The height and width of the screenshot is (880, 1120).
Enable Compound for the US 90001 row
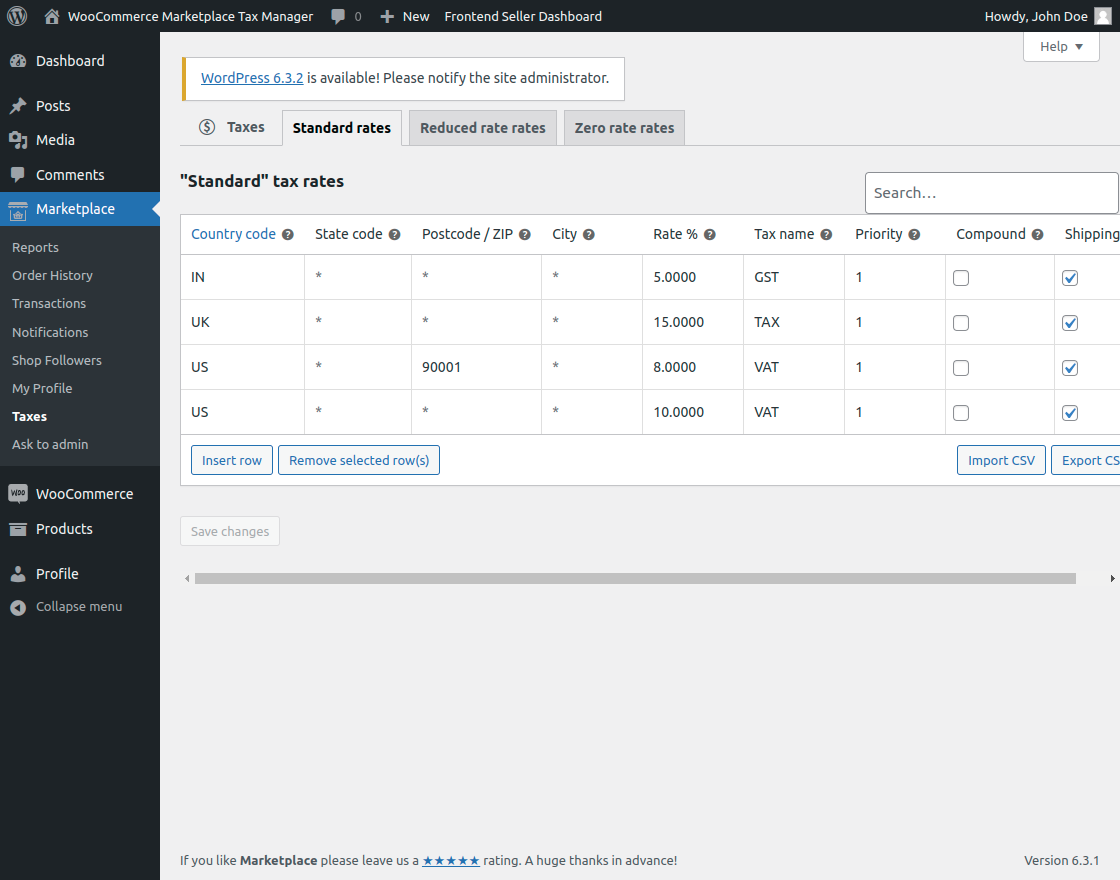pyautogui.click(x=961, y=367)
